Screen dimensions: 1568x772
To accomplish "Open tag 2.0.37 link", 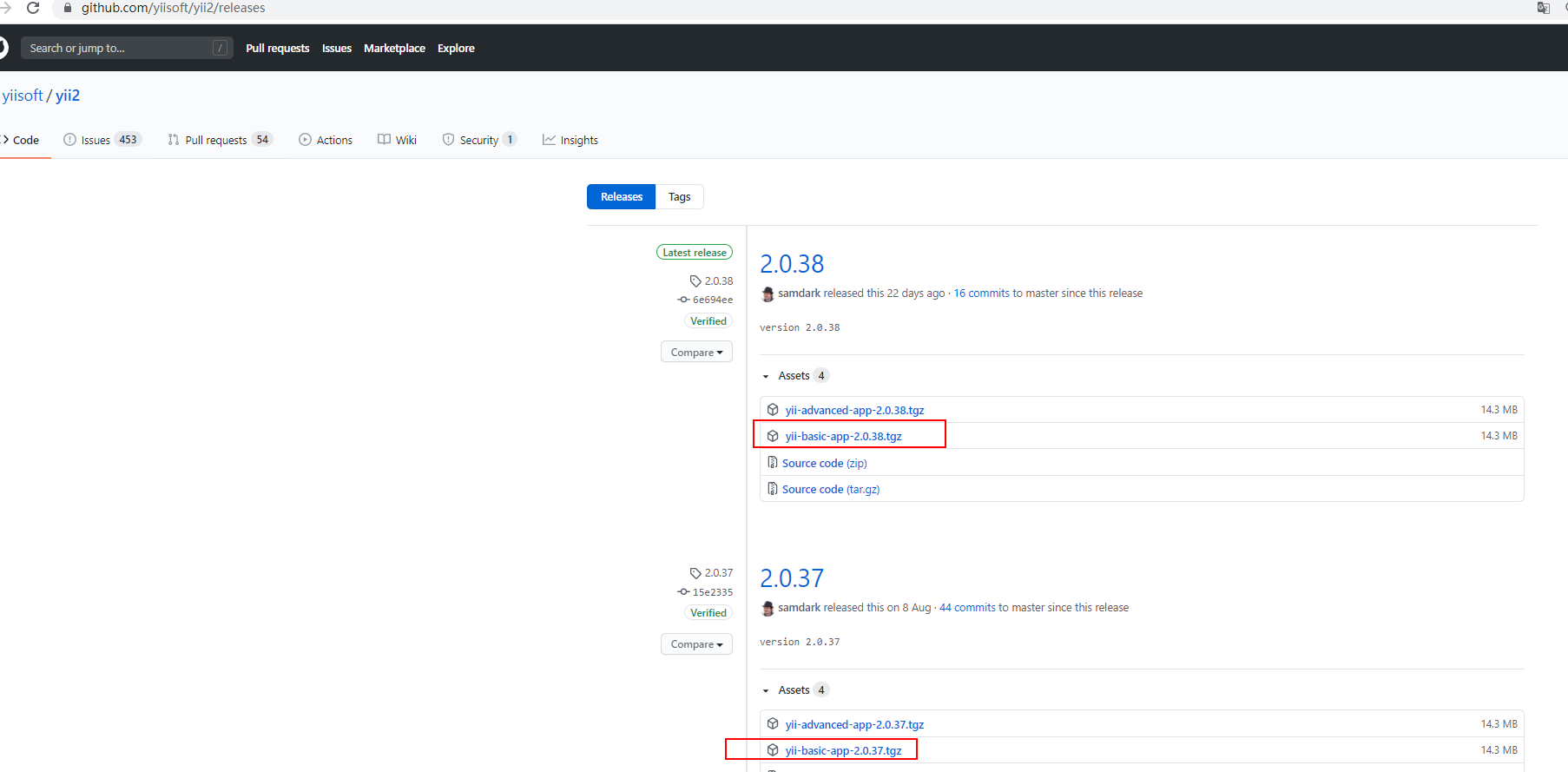I will tap(711, 573).
